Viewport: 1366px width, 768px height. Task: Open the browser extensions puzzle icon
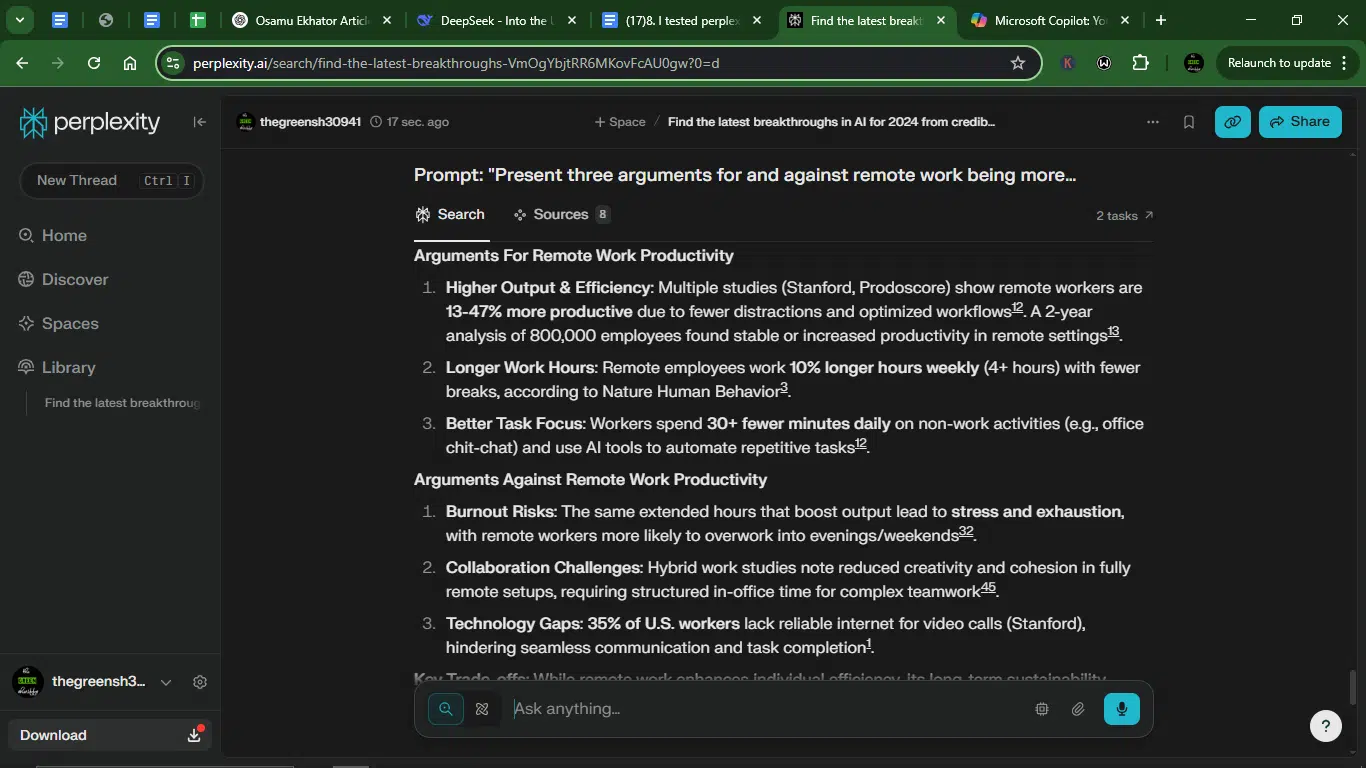1140,63
